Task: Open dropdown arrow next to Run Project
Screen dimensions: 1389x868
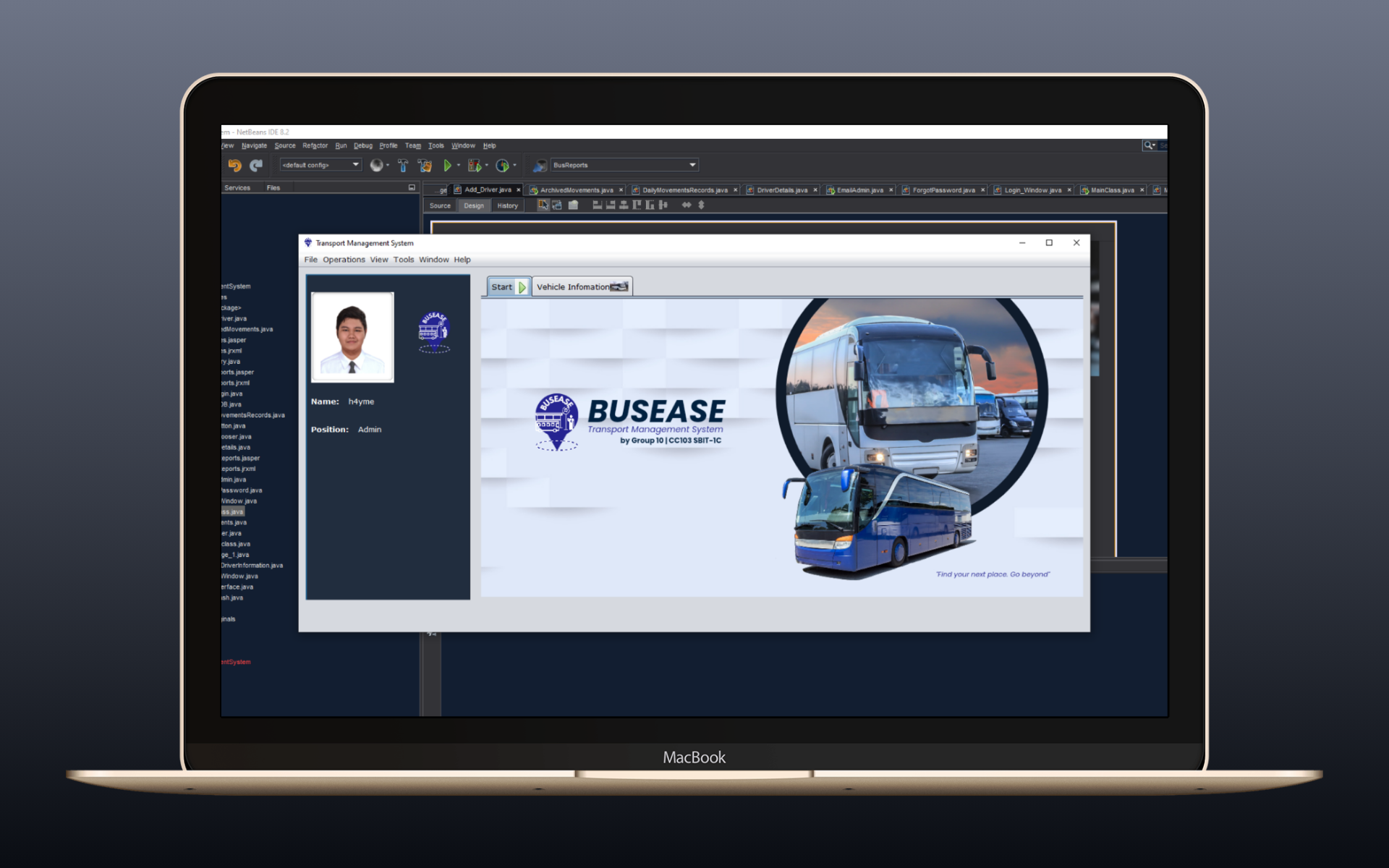Action: 459,166
